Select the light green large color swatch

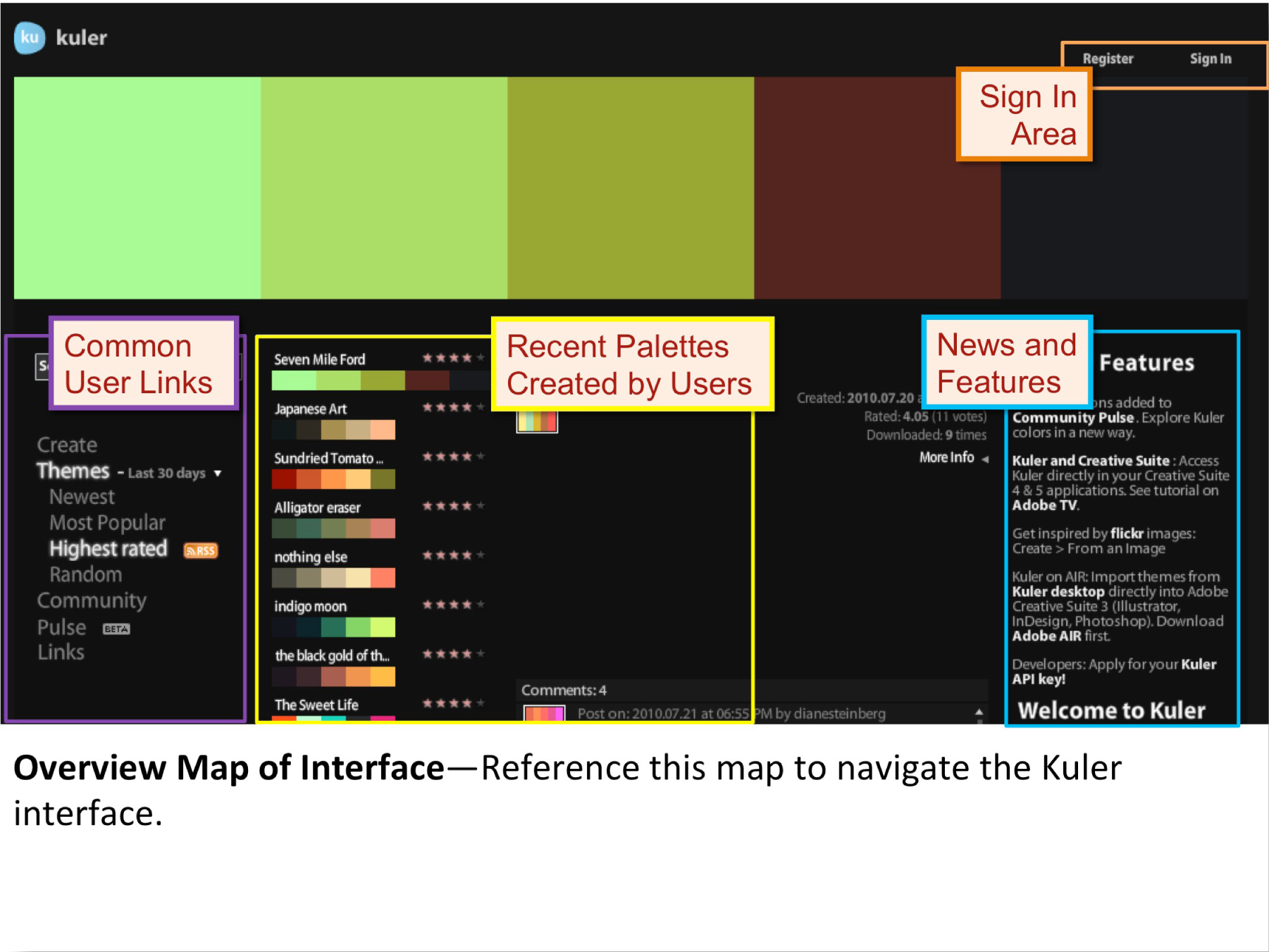coord(137,187)
